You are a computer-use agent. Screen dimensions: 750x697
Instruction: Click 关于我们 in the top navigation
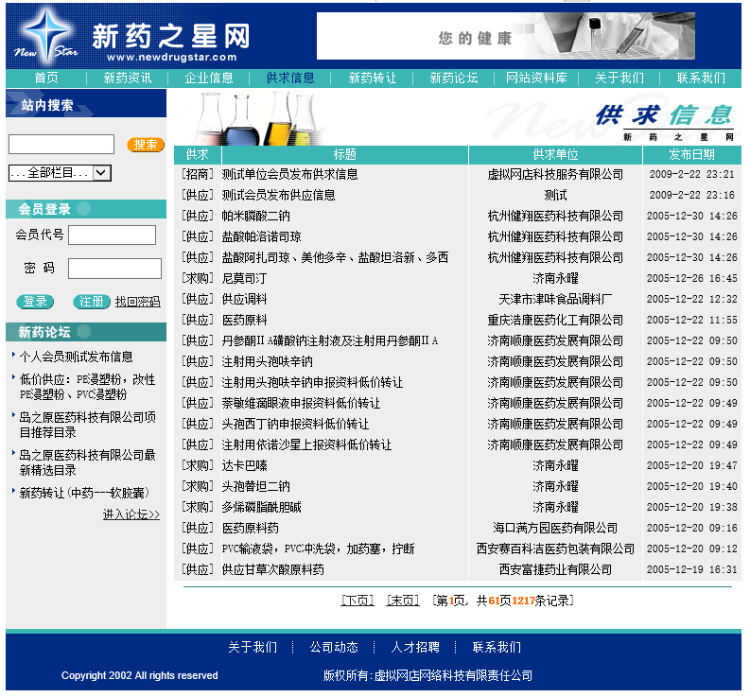click(x=619, y=78)
